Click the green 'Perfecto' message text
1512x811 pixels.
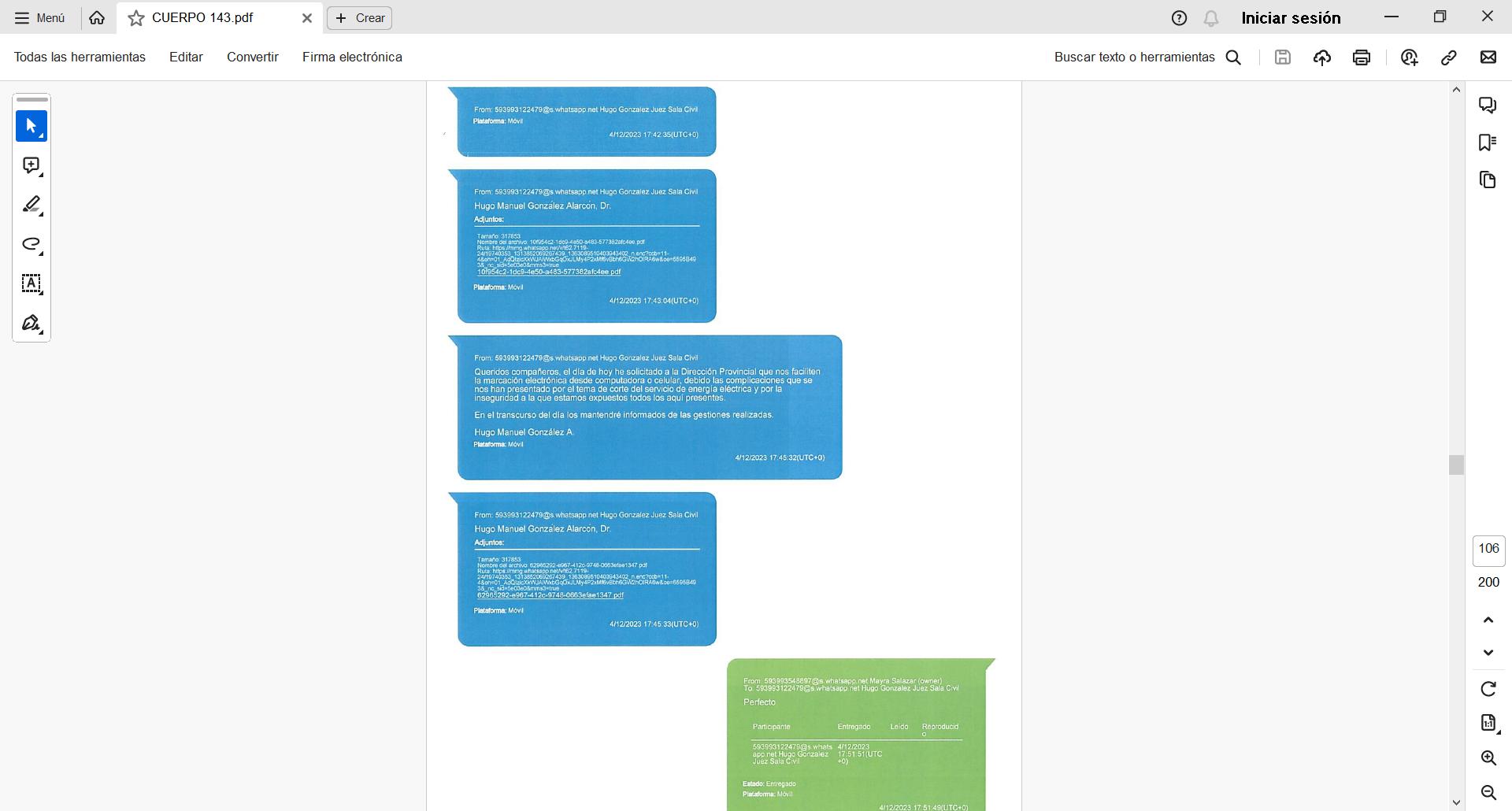759,702
